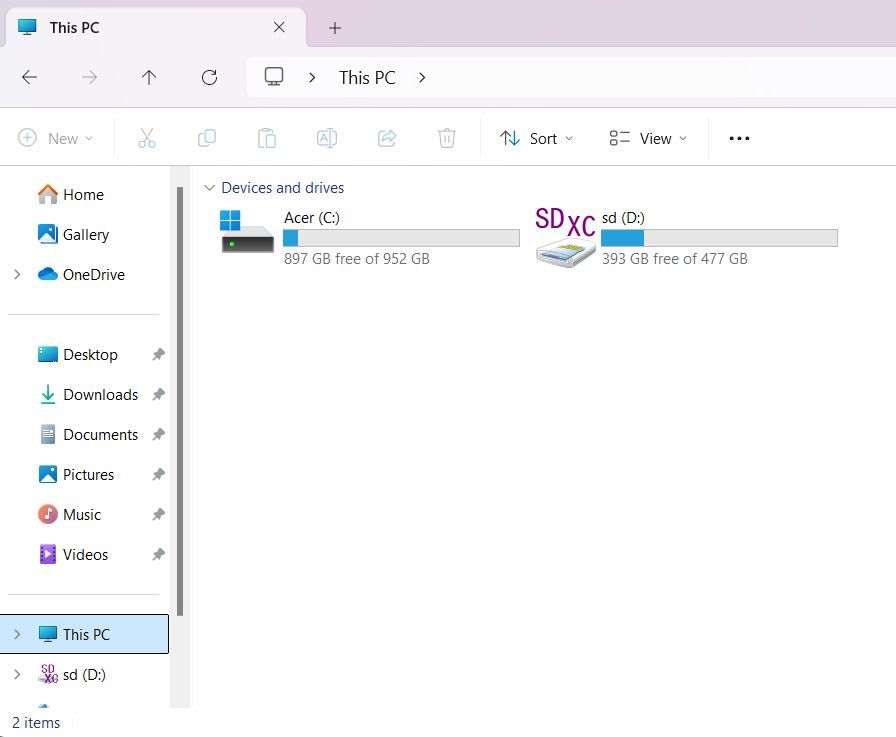Expand sd (D:) in navigation pane

coord(17,675)
